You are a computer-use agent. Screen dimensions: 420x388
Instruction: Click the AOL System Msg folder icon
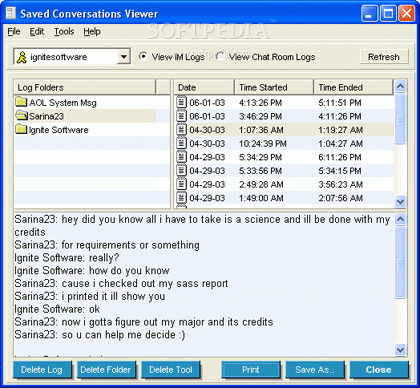pos(21,102)
